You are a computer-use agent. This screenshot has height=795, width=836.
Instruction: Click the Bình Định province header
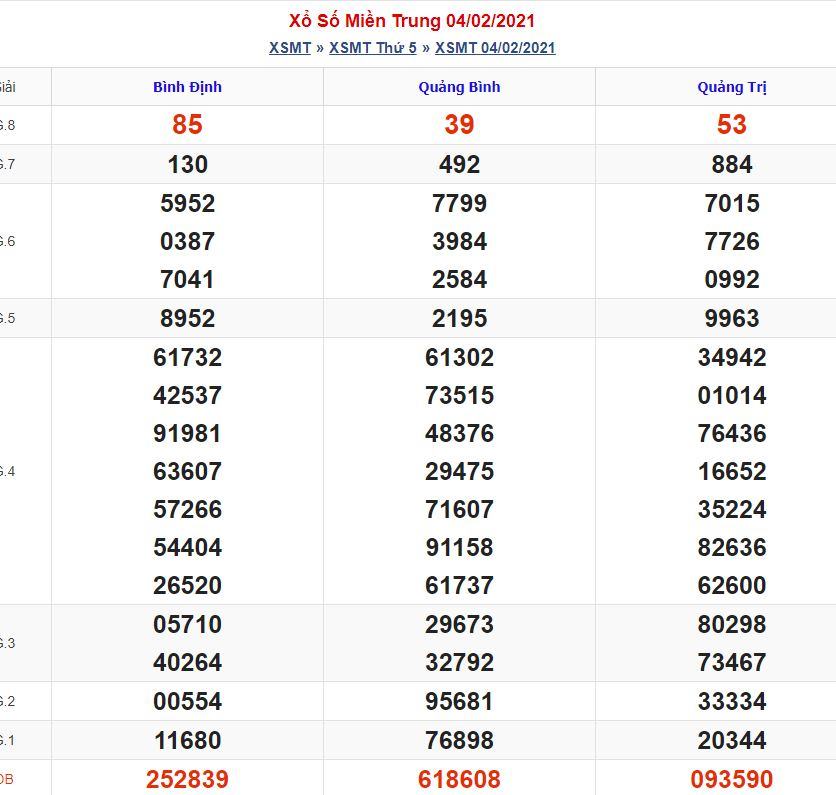pos(187,87)
